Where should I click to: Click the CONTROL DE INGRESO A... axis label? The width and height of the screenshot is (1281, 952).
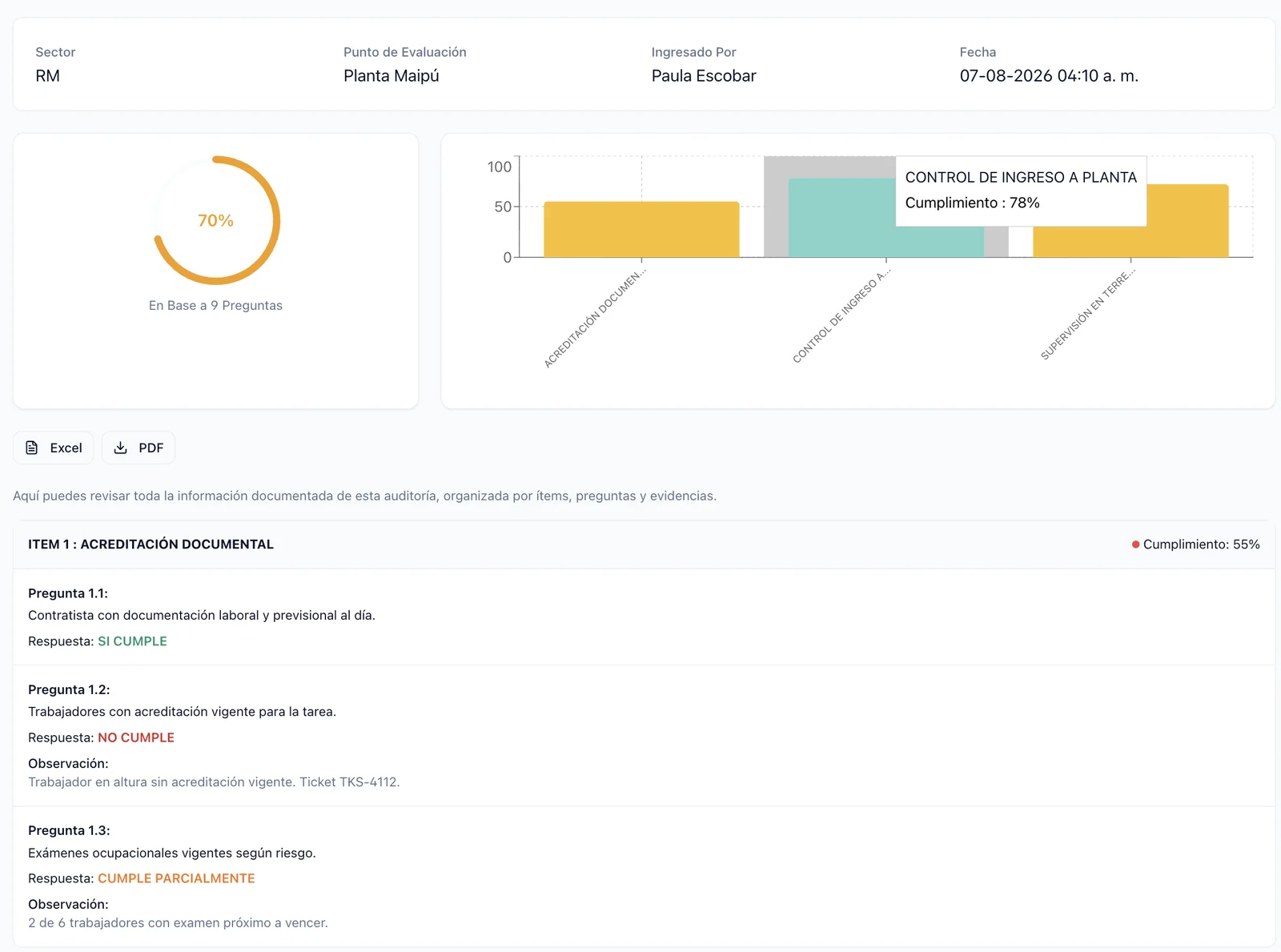tap(841, 316)
